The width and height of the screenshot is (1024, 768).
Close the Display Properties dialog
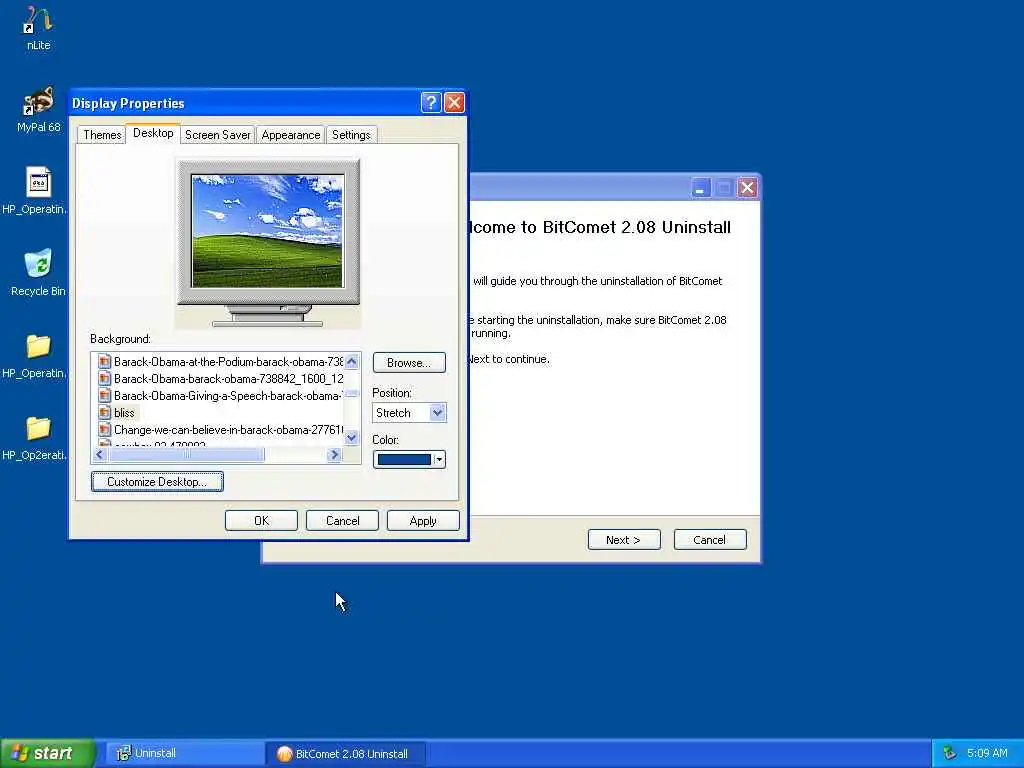(x=454, y=103)
